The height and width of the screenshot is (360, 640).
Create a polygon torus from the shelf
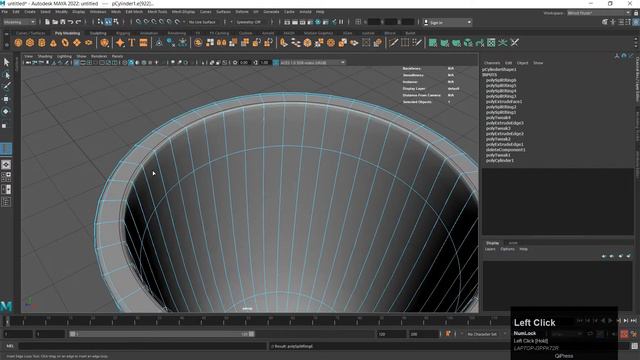click(65, 42)
